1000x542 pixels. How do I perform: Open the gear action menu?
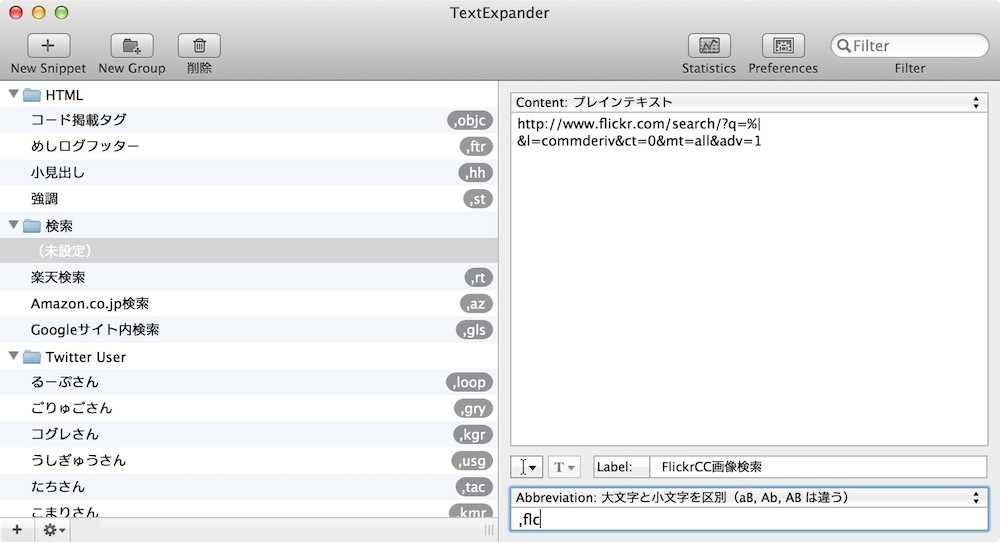(x=54, y=529)
